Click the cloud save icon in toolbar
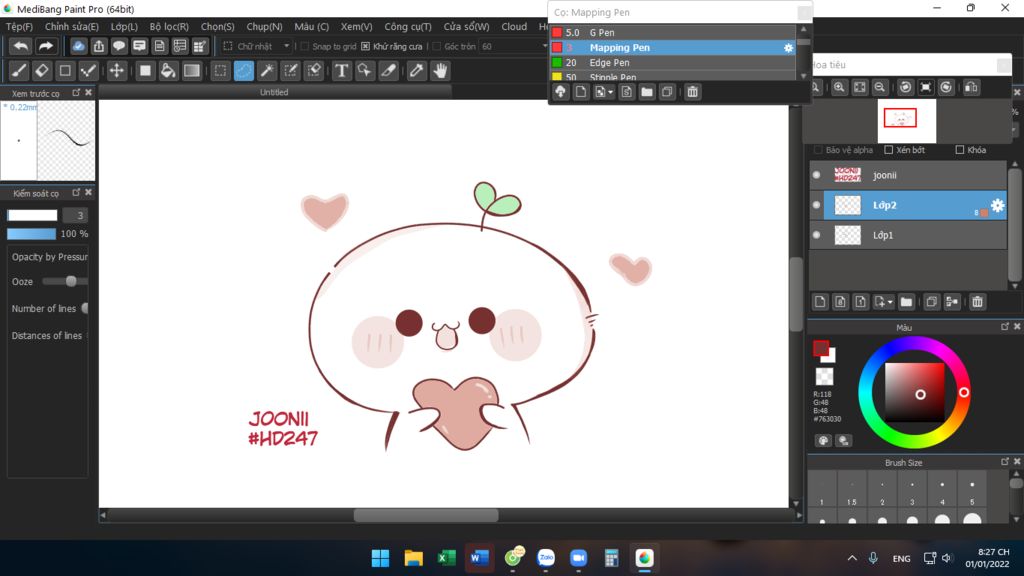Screen dimensions: 1024x576 coord(78,46)
